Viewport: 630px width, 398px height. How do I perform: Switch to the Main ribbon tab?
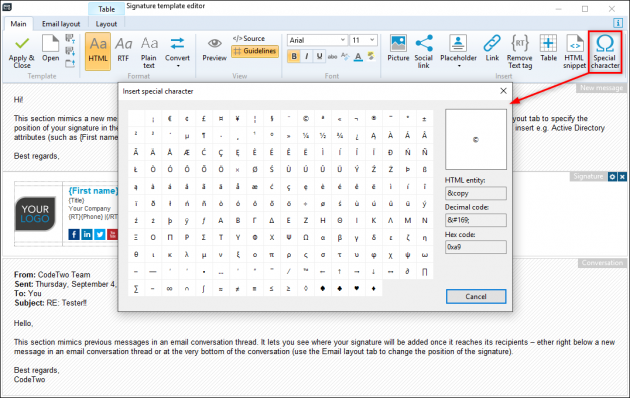(x=18, y=24)
